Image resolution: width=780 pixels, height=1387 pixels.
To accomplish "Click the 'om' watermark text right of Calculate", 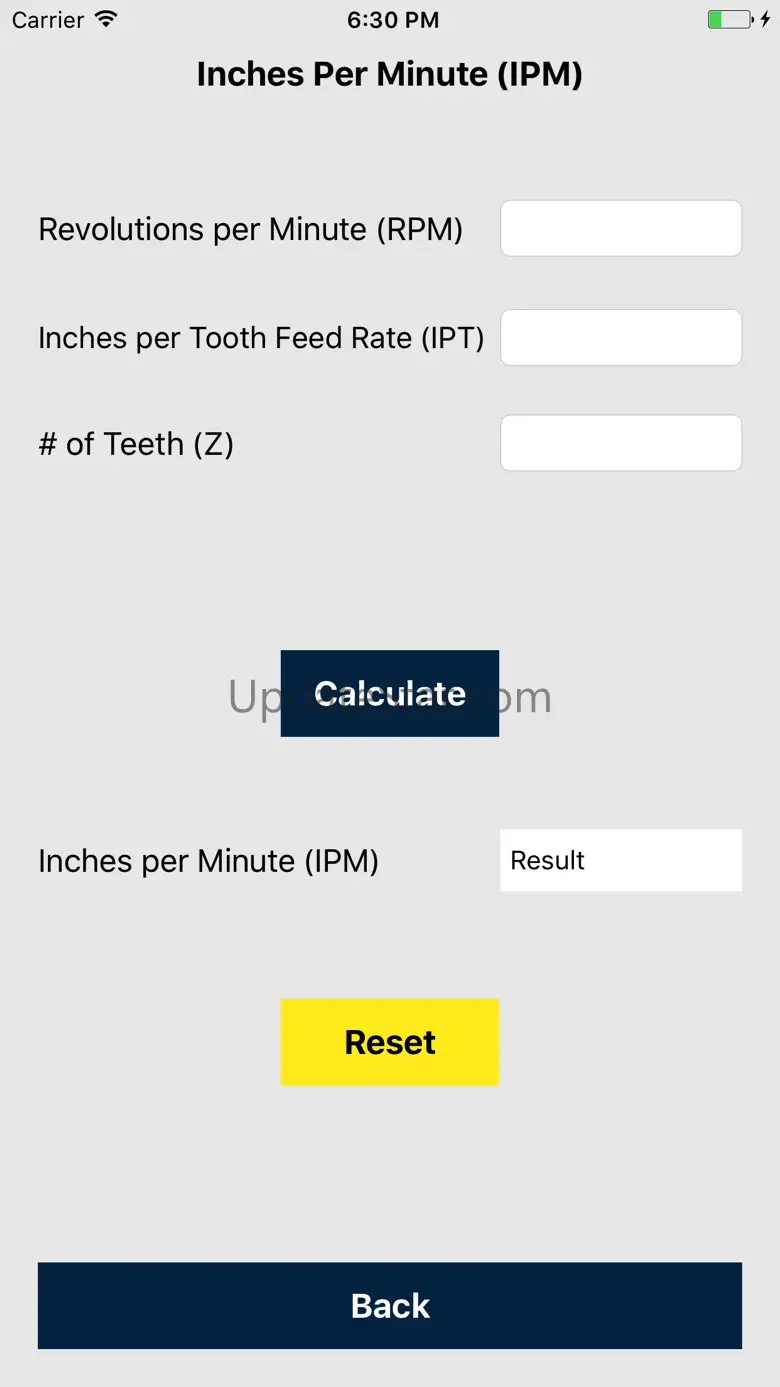I will pyautogui.click(x=526, y=697).
